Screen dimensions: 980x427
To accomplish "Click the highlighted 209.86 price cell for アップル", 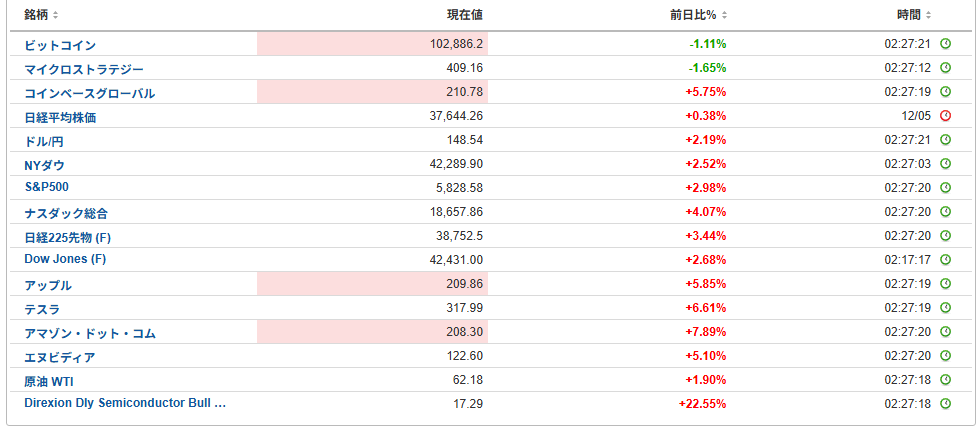I will pyautogui.click(x=372, y=284).
